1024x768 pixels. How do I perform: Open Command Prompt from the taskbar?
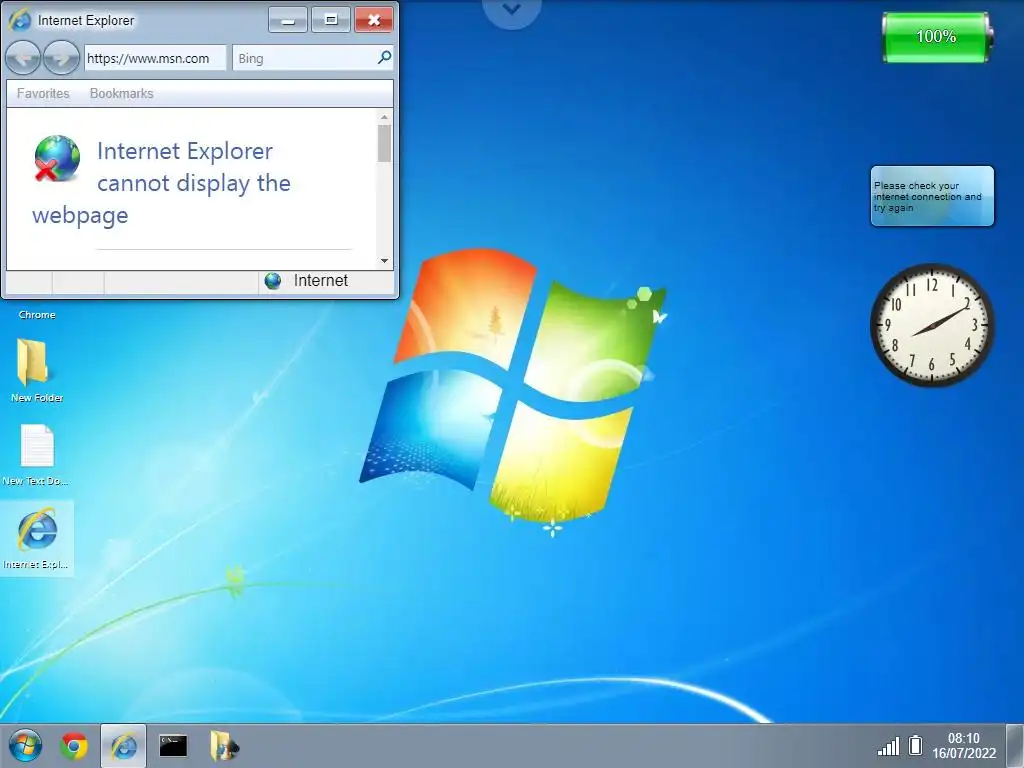[173, 746]
